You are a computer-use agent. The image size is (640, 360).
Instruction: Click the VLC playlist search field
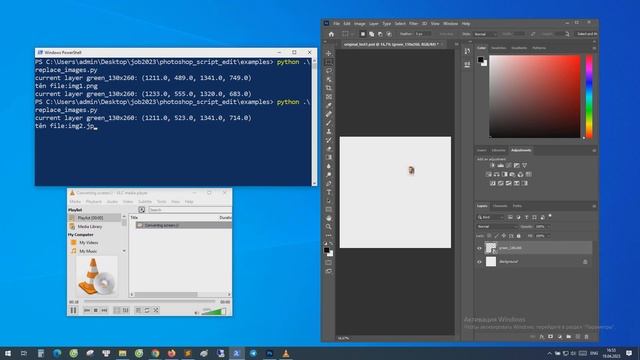click(190, 210)
